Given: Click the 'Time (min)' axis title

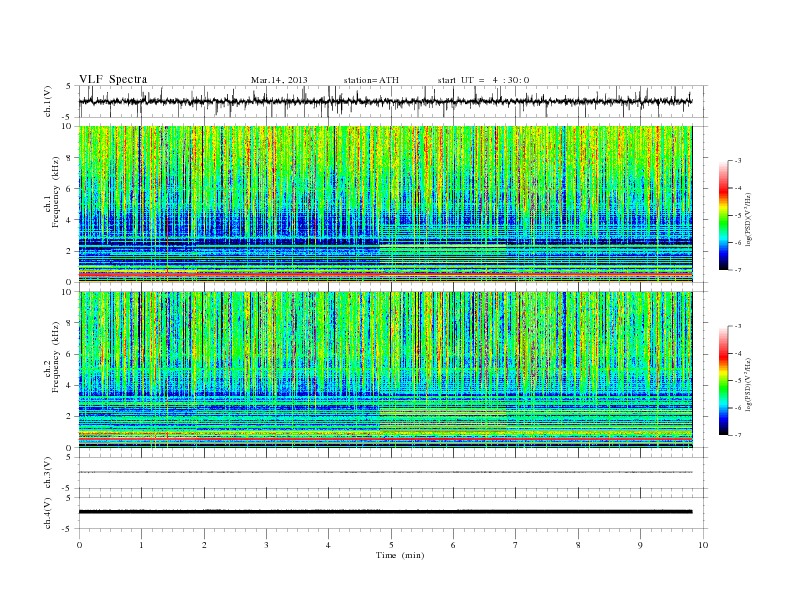Looking at the screenshot, I should [x=400, y=555].
